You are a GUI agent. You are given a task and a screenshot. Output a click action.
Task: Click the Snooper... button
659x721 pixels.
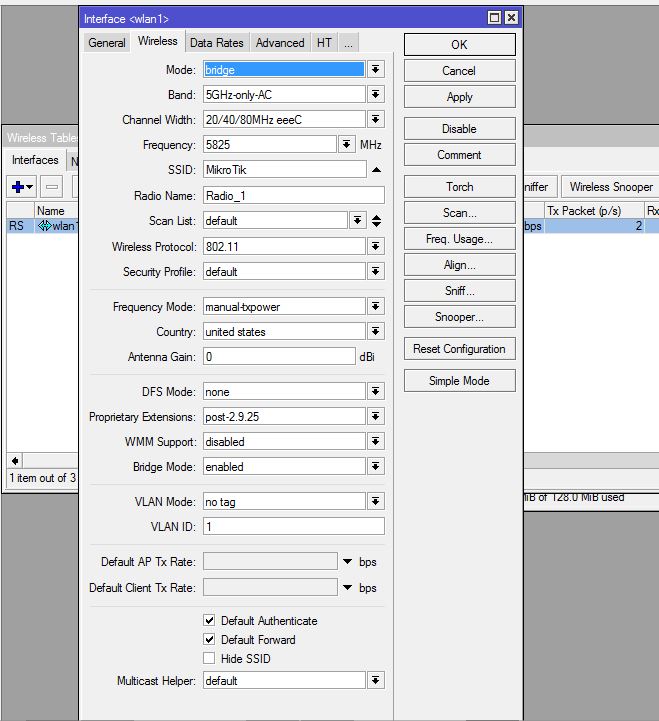459,317
